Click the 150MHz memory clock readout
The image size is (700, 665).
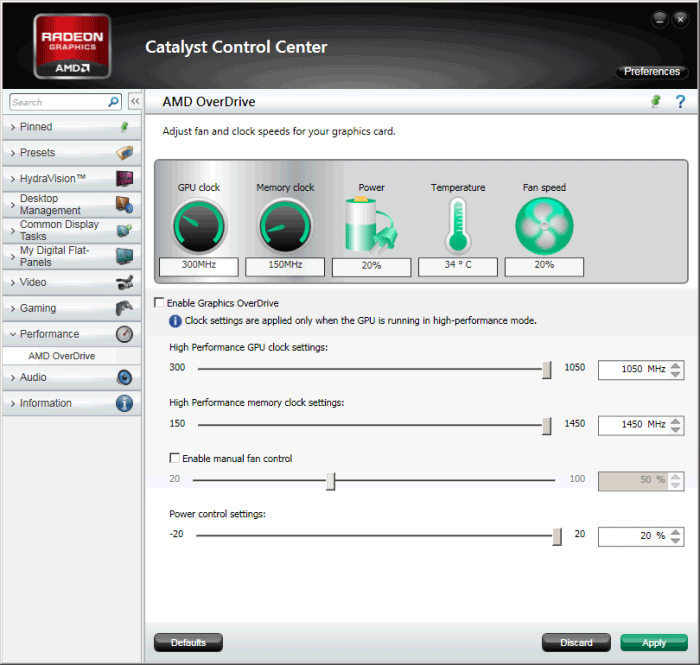(x=285, y=266)
